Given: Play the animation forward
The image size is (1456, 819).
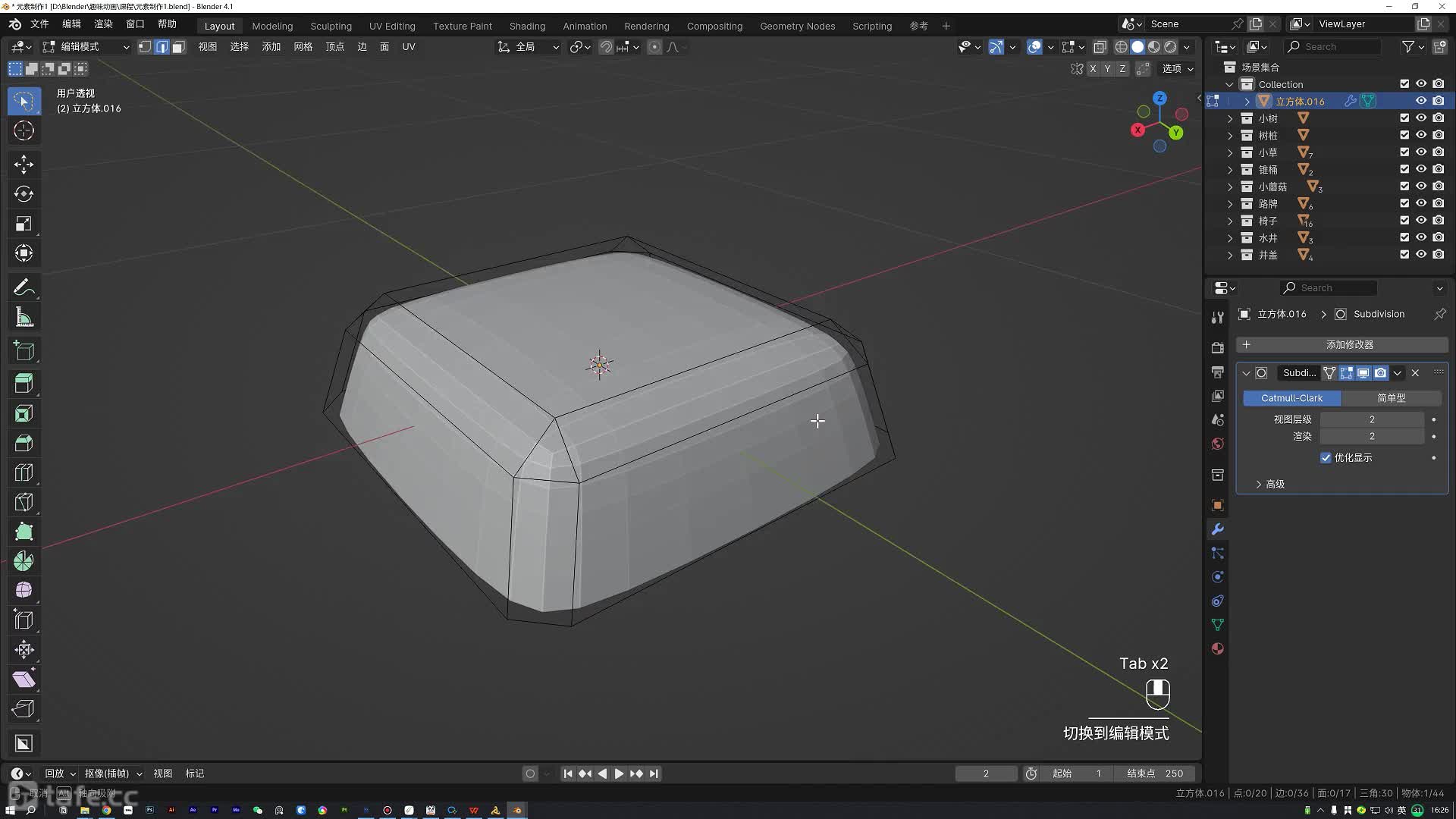Looking at the screenshot, I should point(619,773).
